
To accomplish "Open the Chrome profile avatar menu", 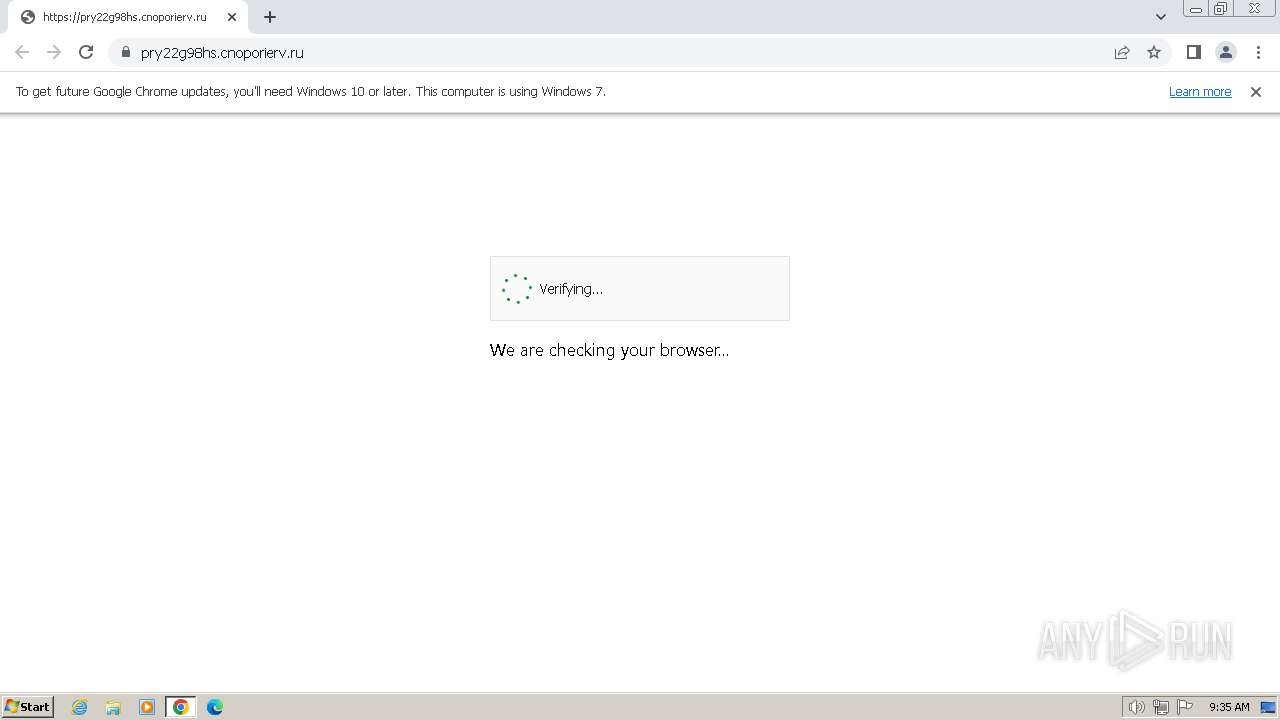I will 1226,52.
